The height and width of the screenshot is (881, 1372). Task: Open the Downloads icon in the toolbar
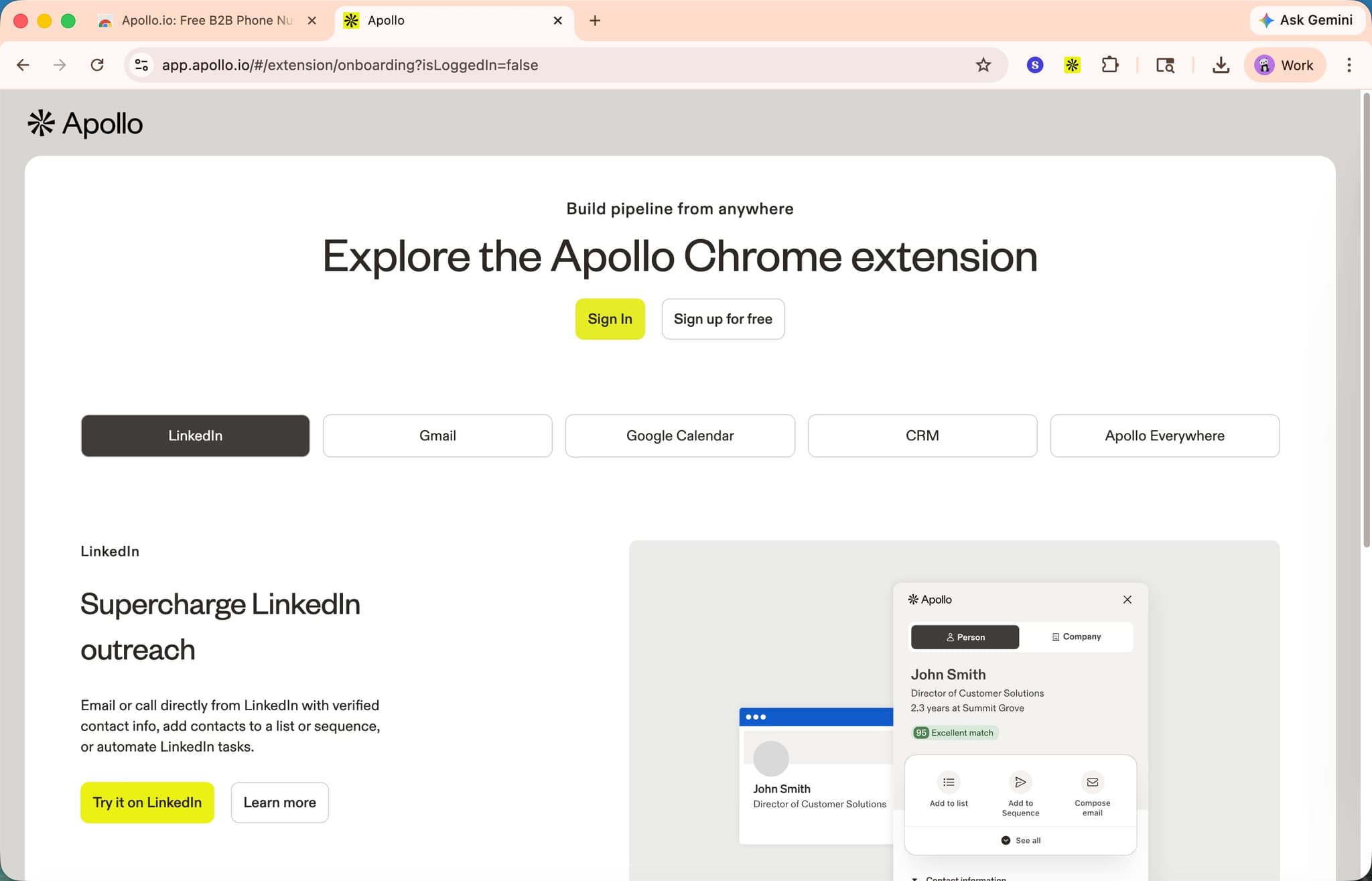coord(1221,65)
